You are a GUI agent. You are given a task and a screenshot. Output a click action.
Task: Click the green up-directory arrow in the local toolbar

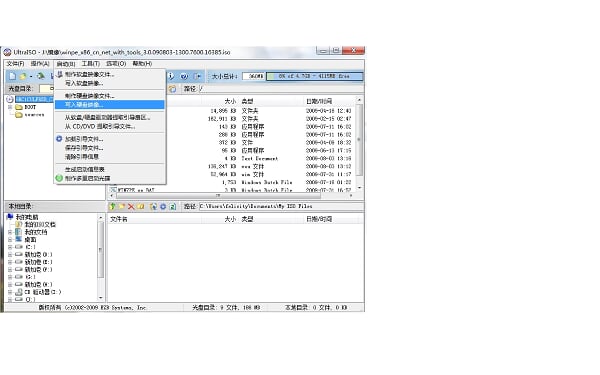[112, 206]
